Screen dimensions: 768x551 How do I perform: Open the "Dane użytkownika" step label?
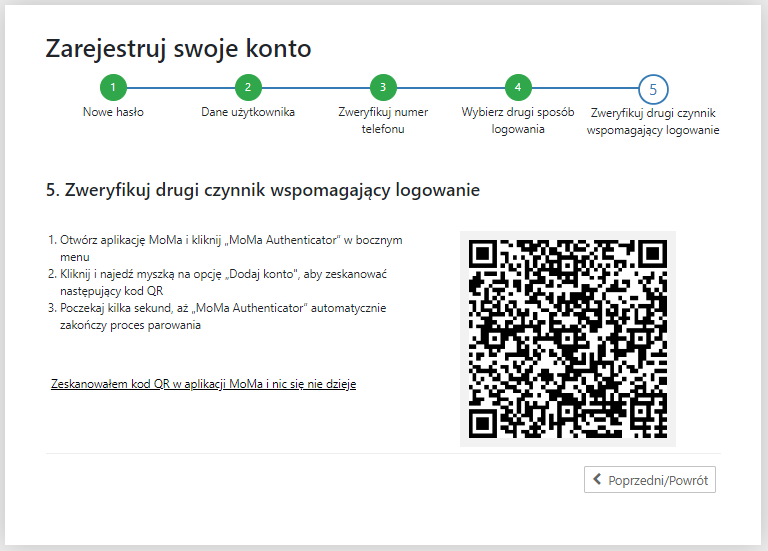pos(248,112)
